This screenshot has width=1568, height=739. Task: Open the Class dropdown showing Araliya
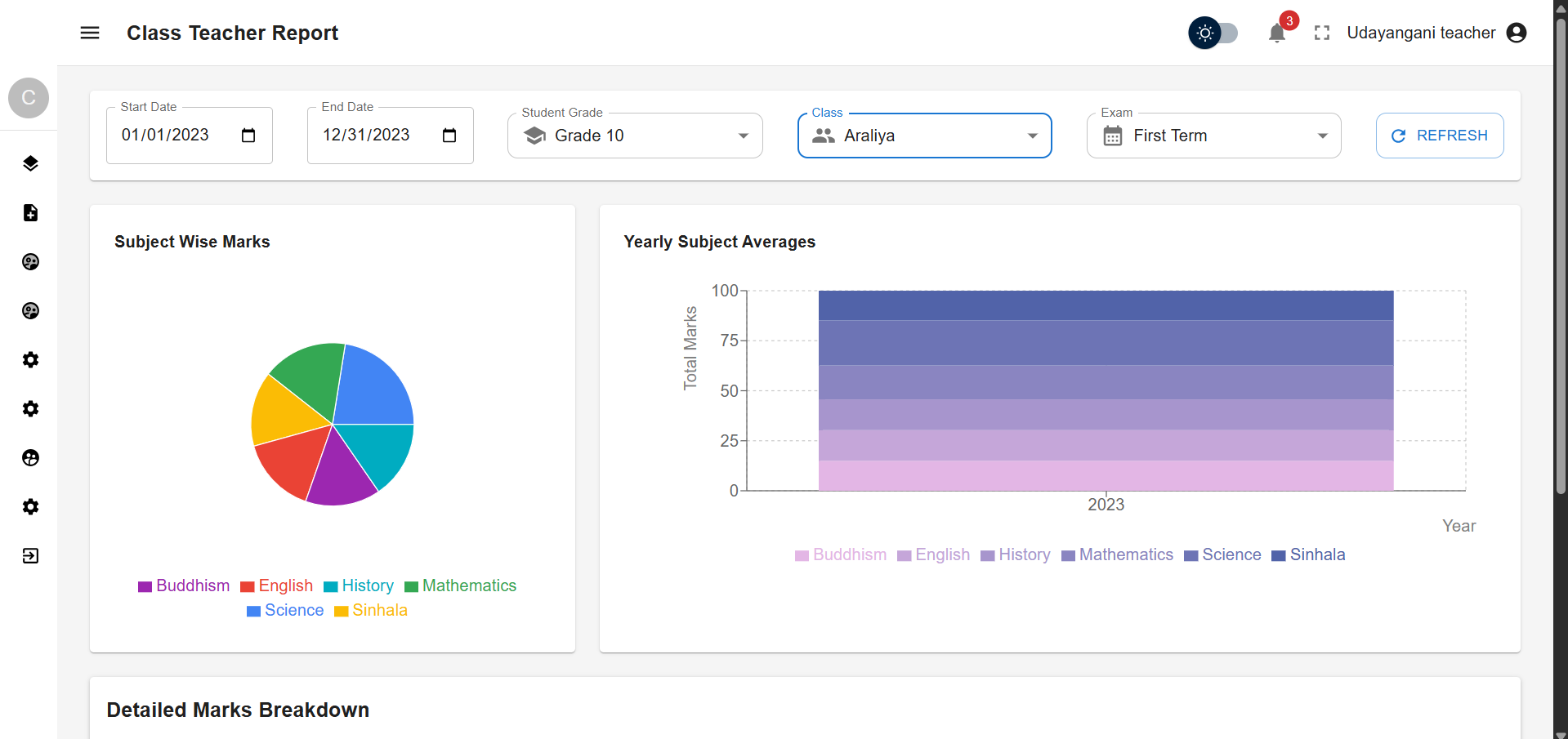[924, 136]
